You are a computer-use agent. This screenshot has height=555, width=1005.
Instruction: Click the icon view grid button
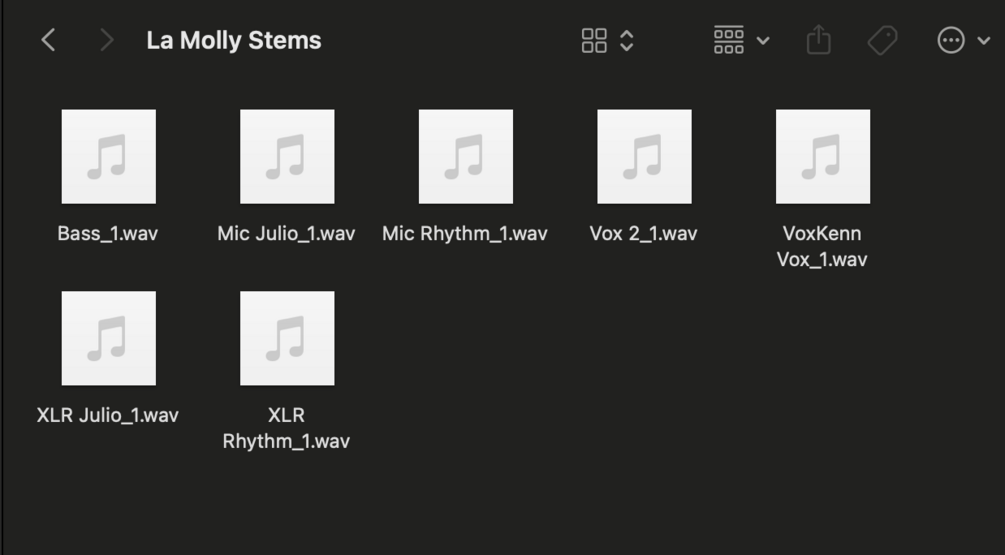[594, 40]
